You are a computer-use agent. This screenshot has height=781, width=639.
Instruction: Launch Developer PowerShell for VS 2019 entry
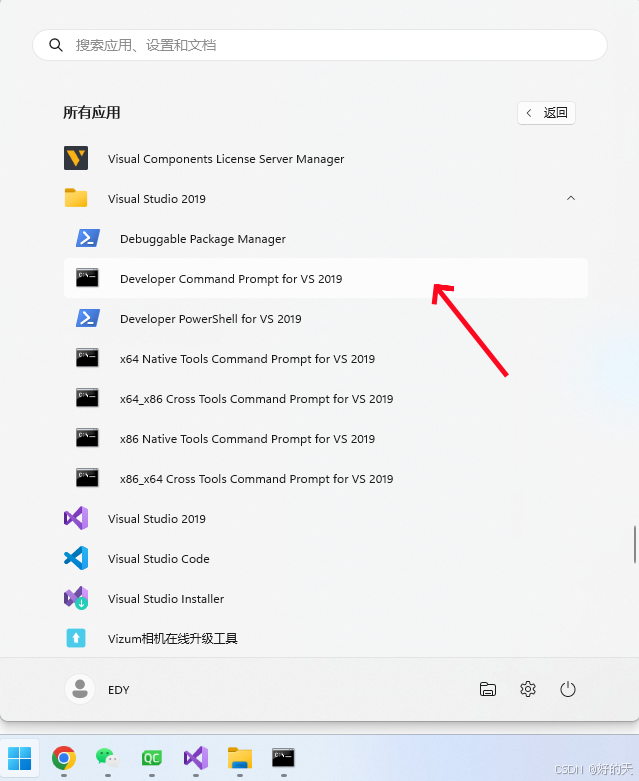pos(326,318)
